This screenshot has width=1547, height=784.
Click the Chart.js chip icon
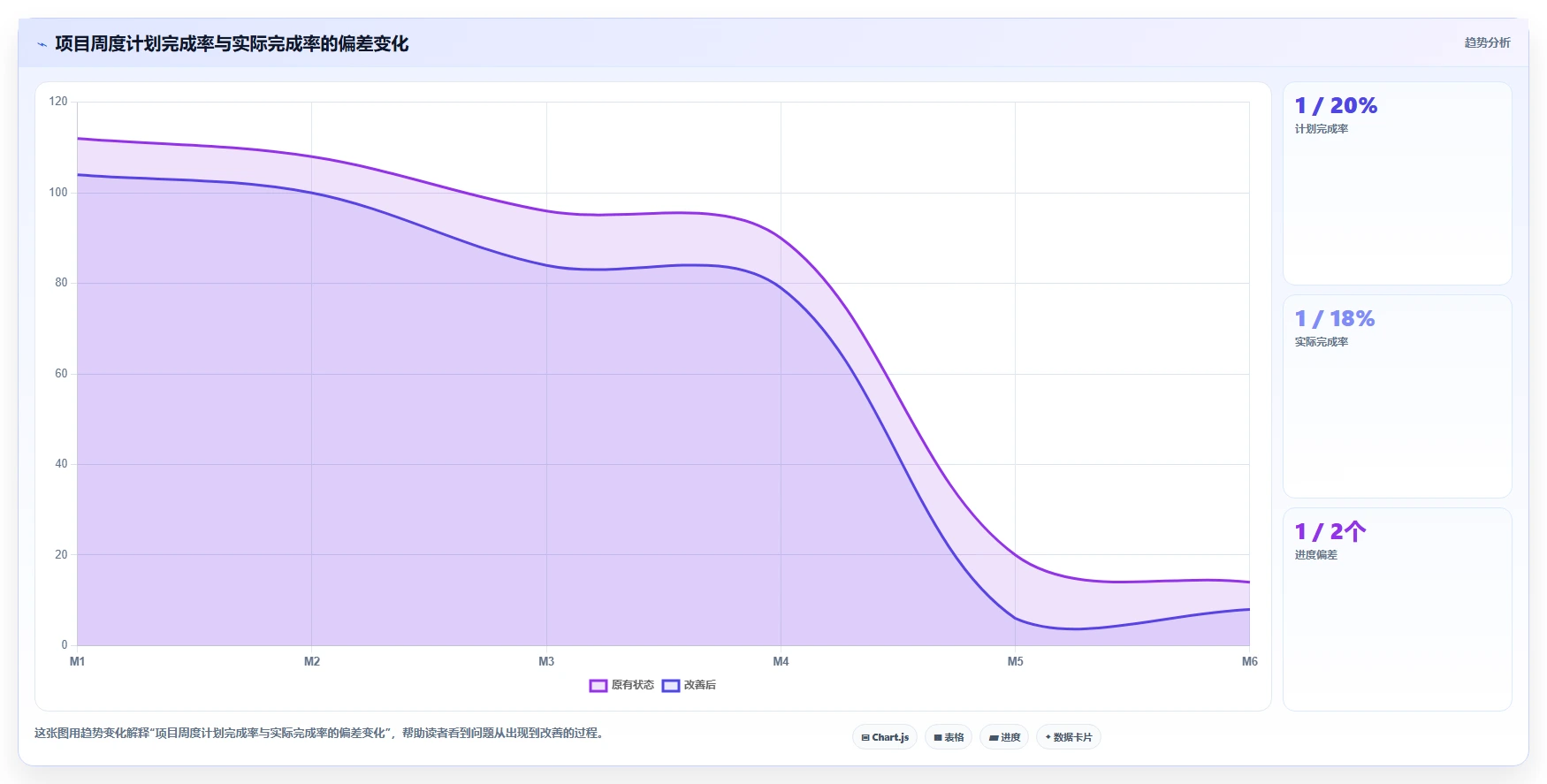point(865,737)
